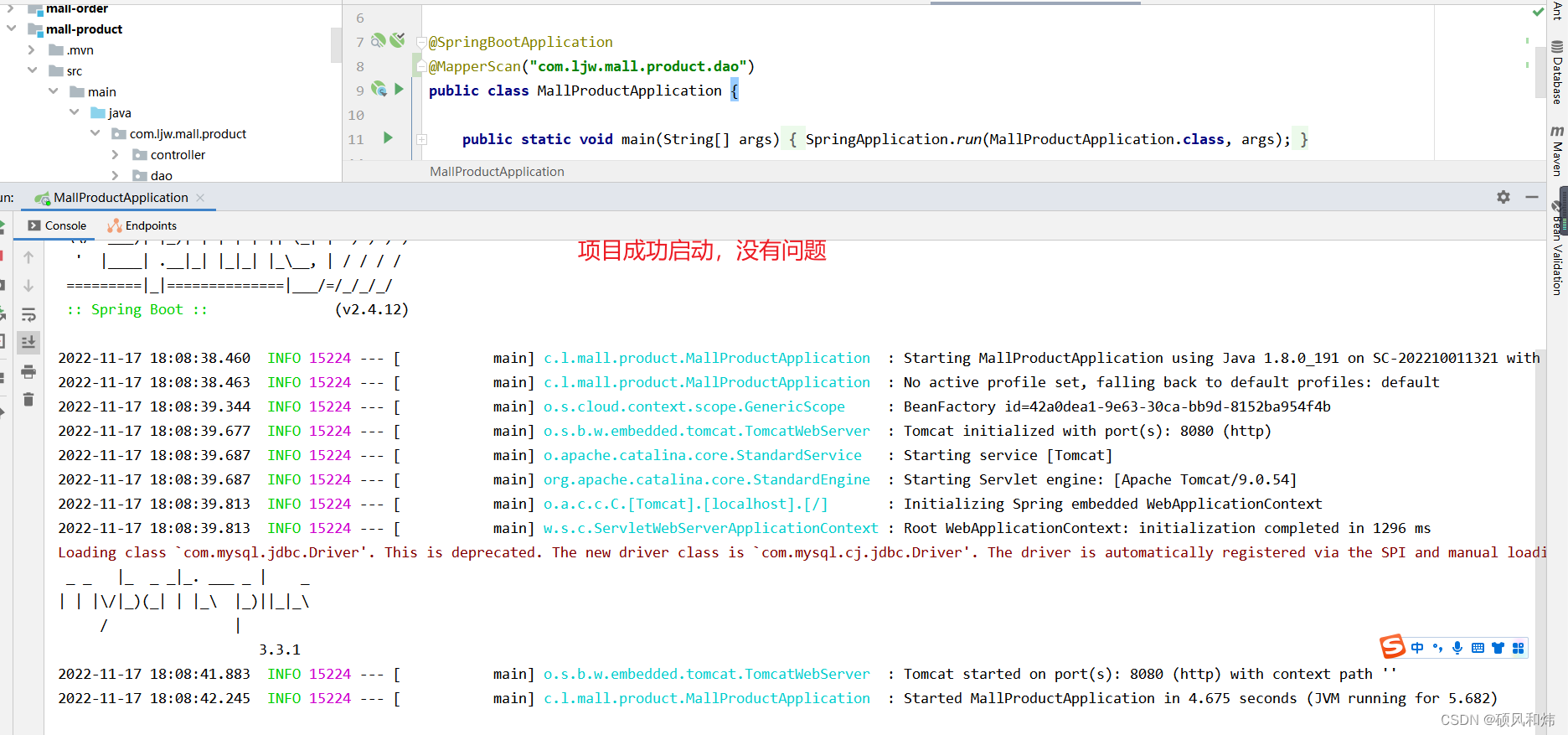Image resolution: width=1568 pixels, height=735 pixels.
Task: Open Sogou skin shirt icon
Action: 1498,648
